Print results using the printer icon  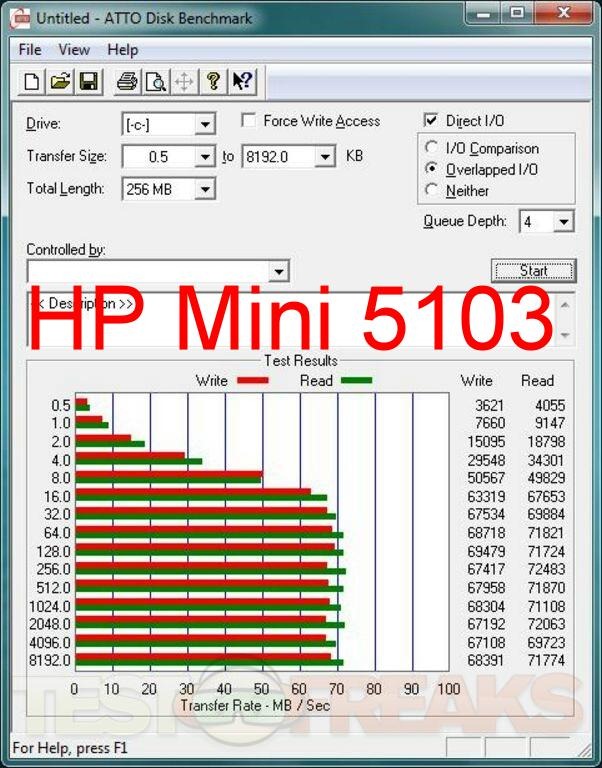click(x=127, y=82)
